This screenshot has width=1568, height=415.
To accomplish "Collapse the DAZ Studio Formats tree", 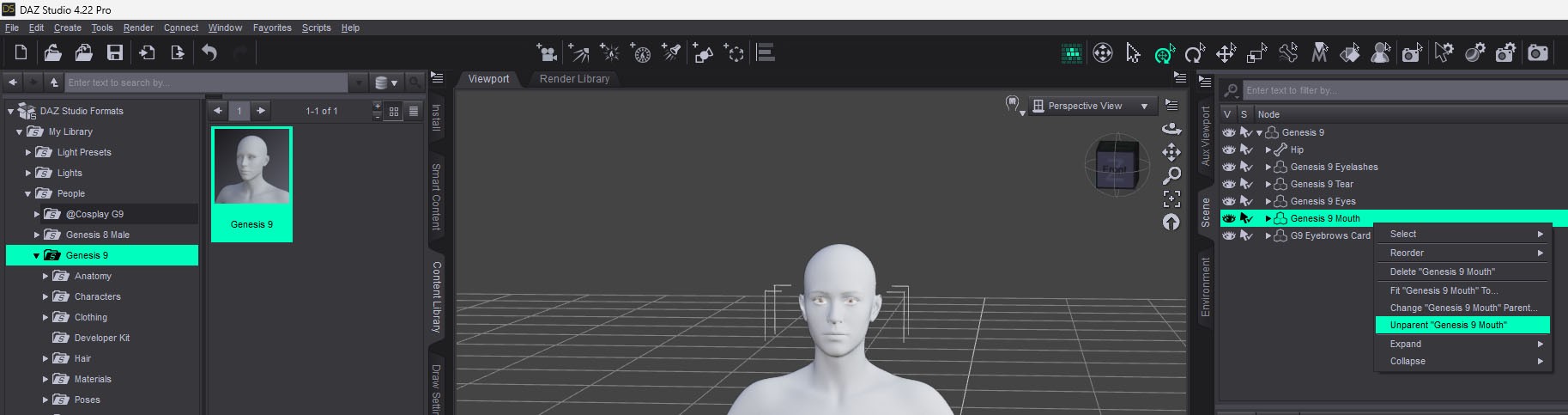I will coord(10,112).
